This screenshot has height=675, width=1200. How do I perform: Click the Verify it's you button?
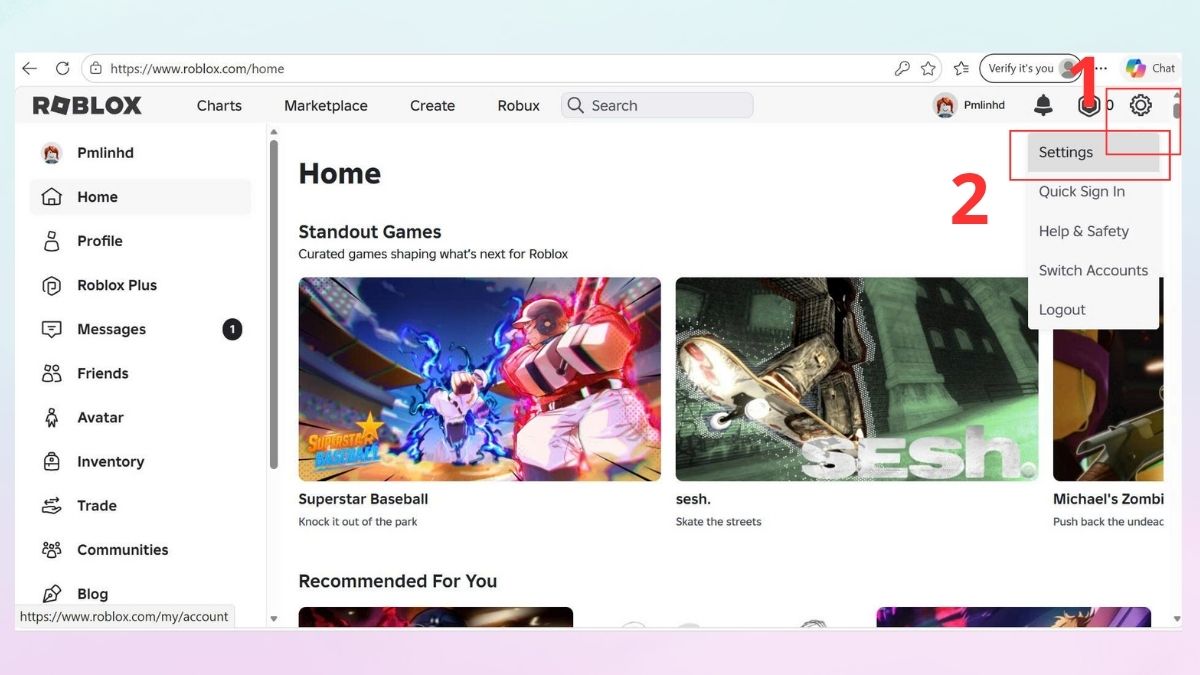pyautogui.click(x=1031, y=68)
